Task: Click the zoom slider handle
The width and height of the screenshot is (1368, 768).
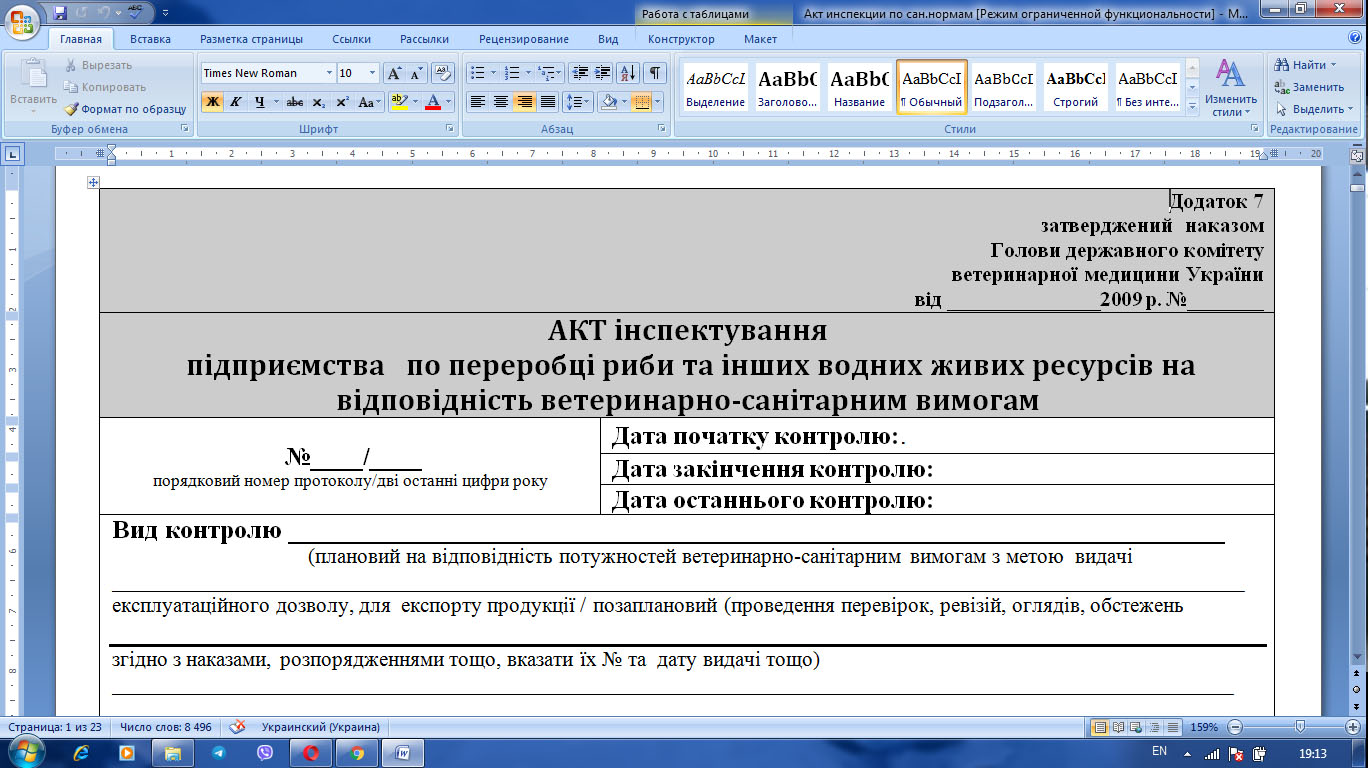Action: [x=1300, y=727]
